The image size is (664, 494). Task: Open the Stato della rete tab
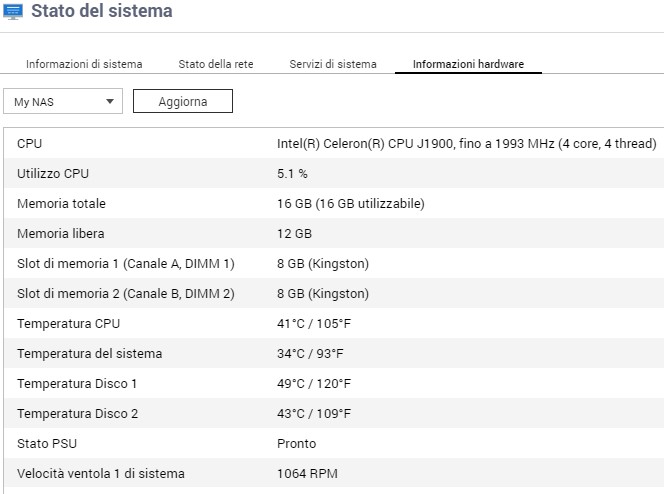point(216,64)
